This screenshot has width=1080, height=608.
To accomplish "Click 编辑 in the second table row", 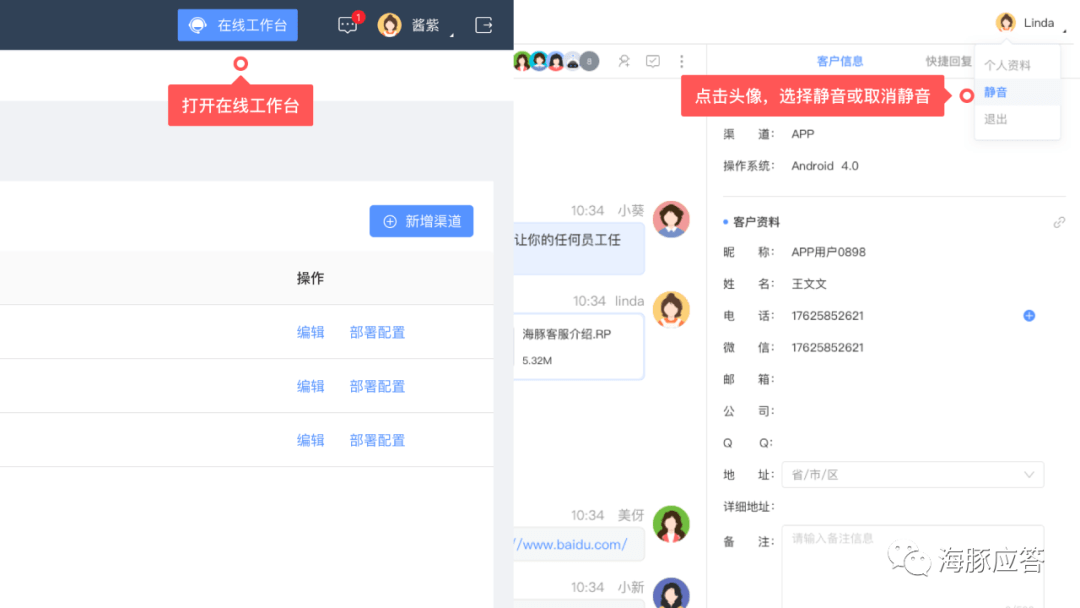I will [311, 386].
